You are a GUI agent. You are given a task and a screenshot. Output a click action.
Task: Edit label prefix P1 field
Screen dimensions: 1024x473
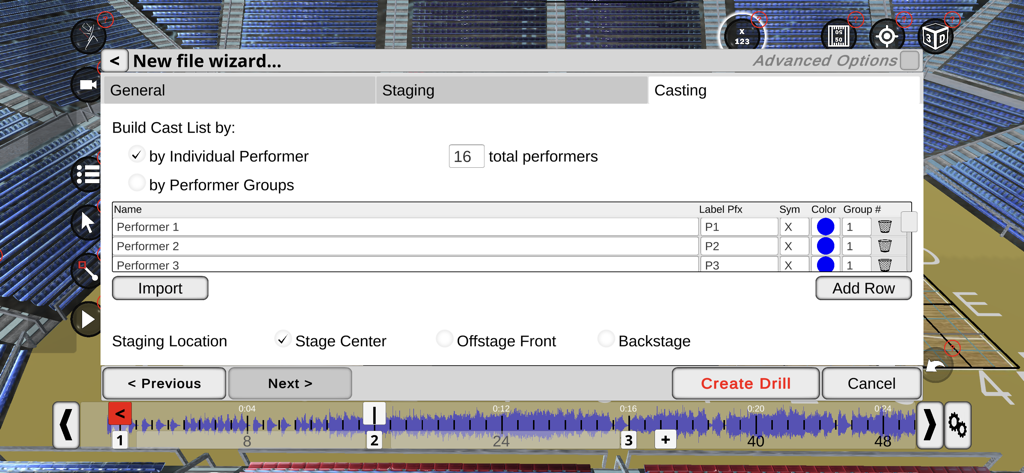click(739, 227)
